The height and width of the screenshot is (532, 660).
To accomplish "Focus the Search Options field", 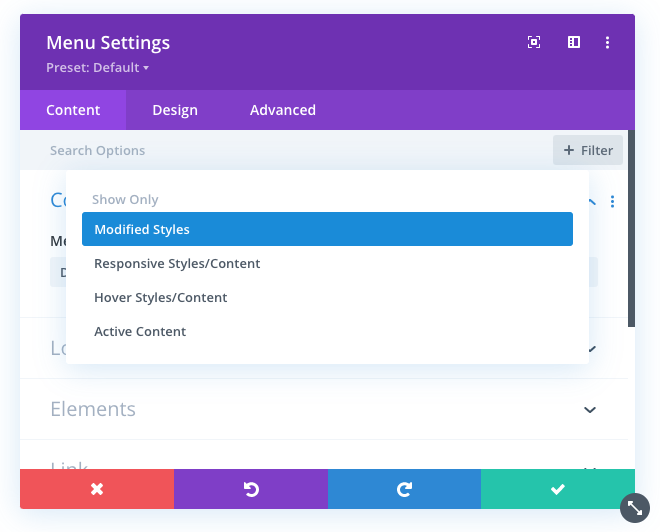I will coord(286,150).
